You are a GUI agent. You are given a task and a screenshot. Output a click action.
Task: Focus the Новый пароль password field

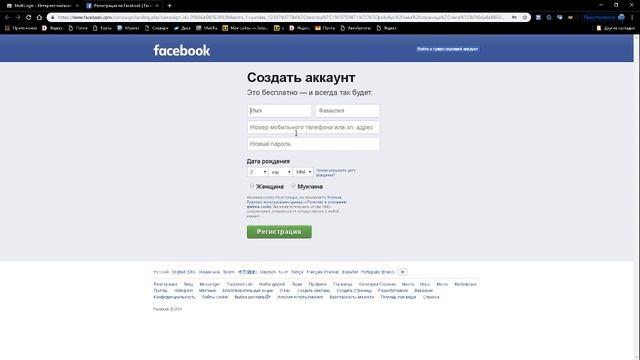(x=313, y=144)
